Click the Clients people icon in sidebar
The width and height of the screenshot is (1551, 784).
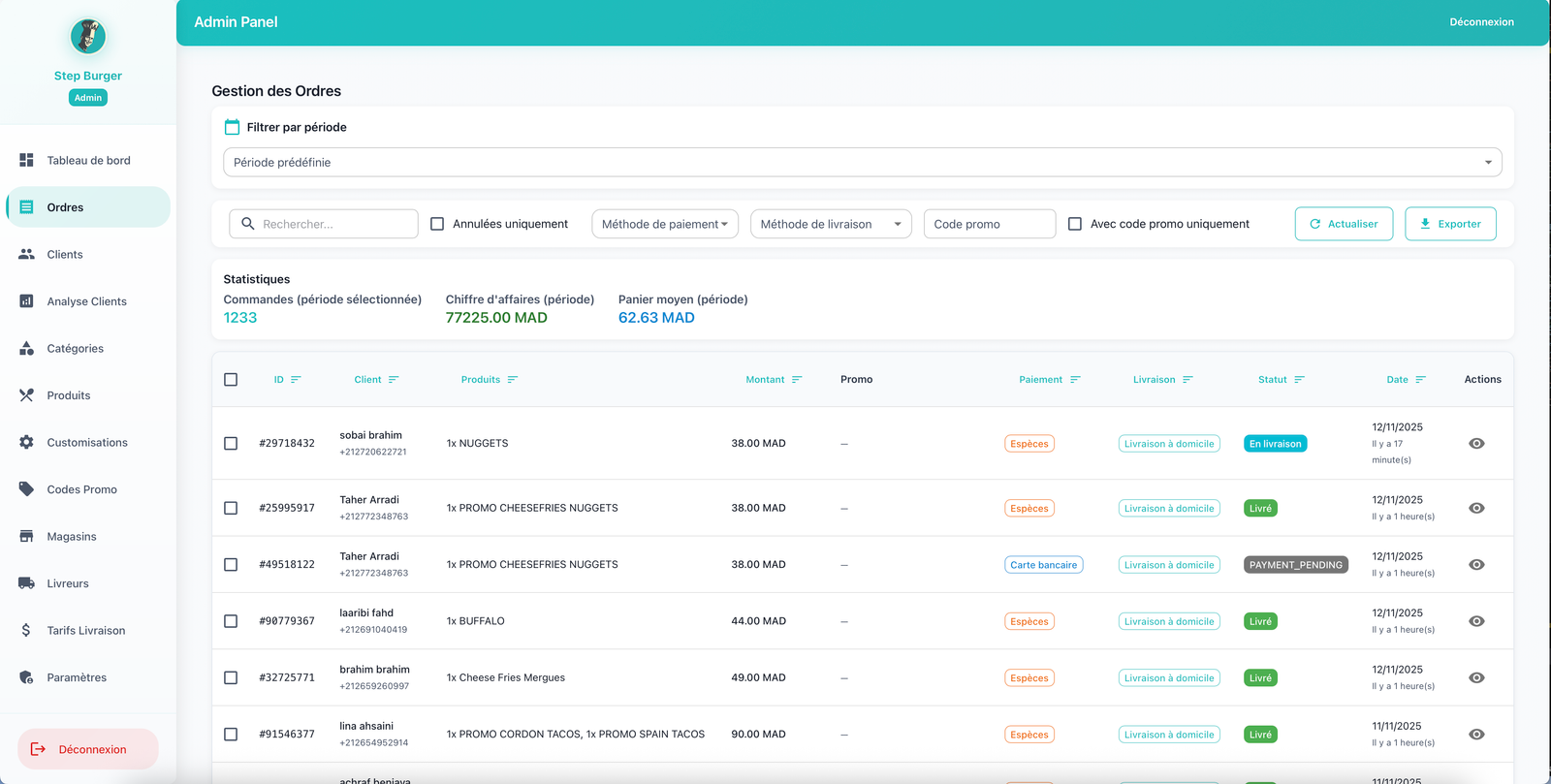point(26,254)
